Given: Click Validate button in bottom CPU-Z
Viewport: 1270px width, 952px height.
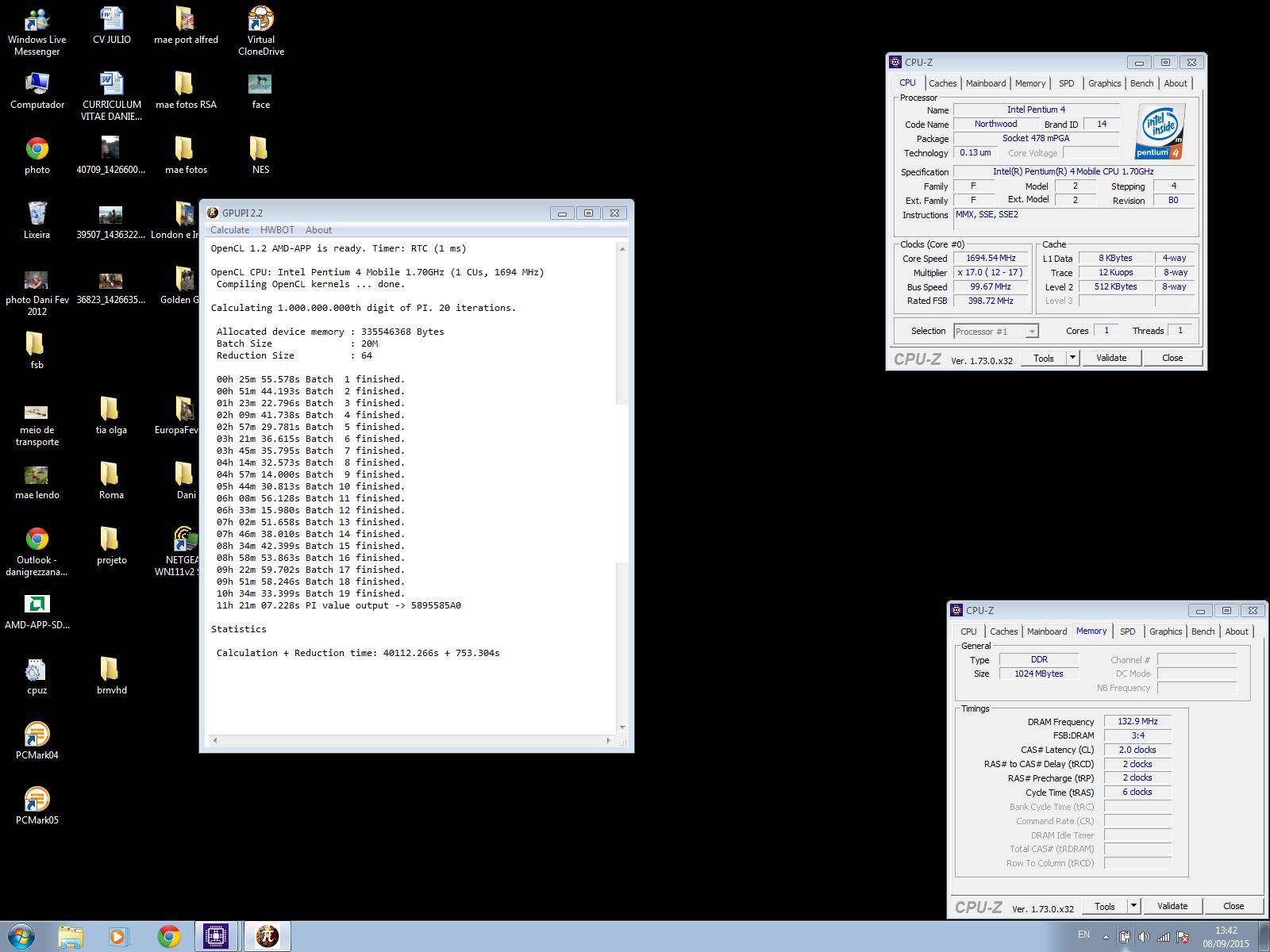Looking at the screenshot, I should 1172,906.
